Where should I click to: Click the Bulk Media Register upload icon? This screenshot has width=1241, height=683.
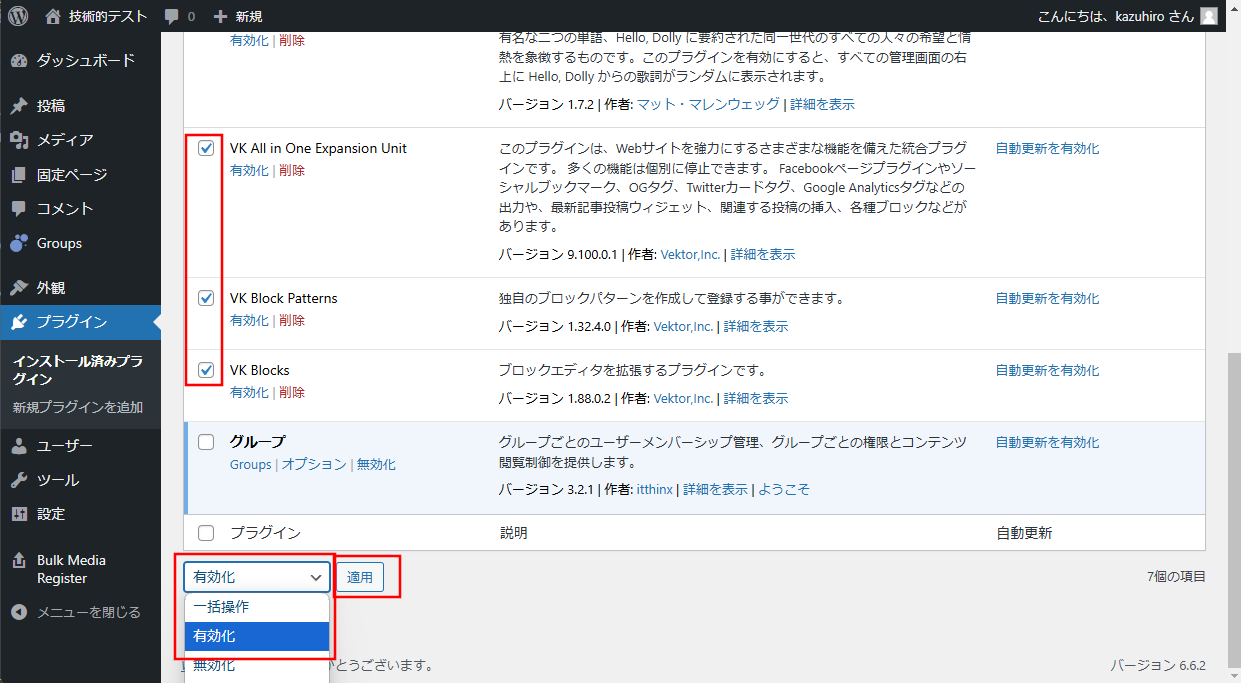(19, 561)
